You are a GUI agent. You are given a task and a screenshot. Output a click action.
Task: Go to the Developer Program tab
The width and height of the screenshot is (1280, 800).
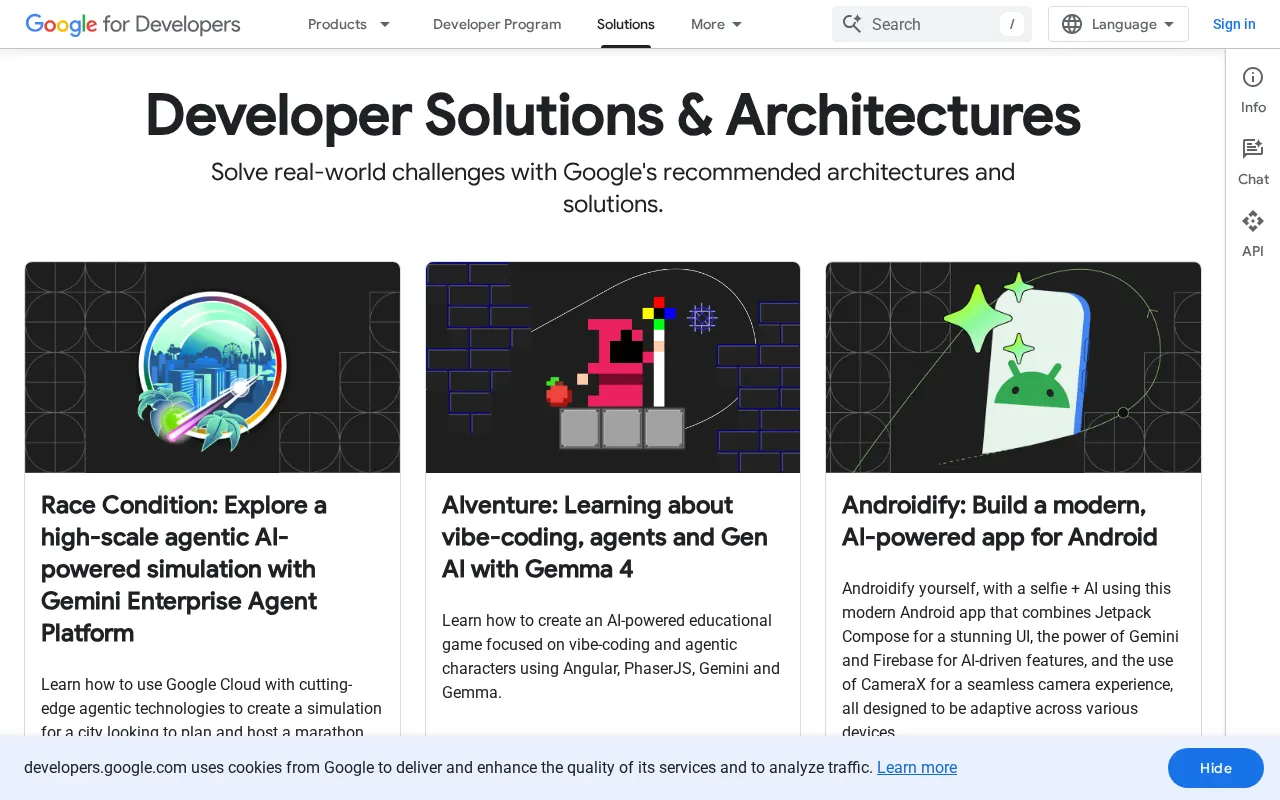click(x=497, y=24)
